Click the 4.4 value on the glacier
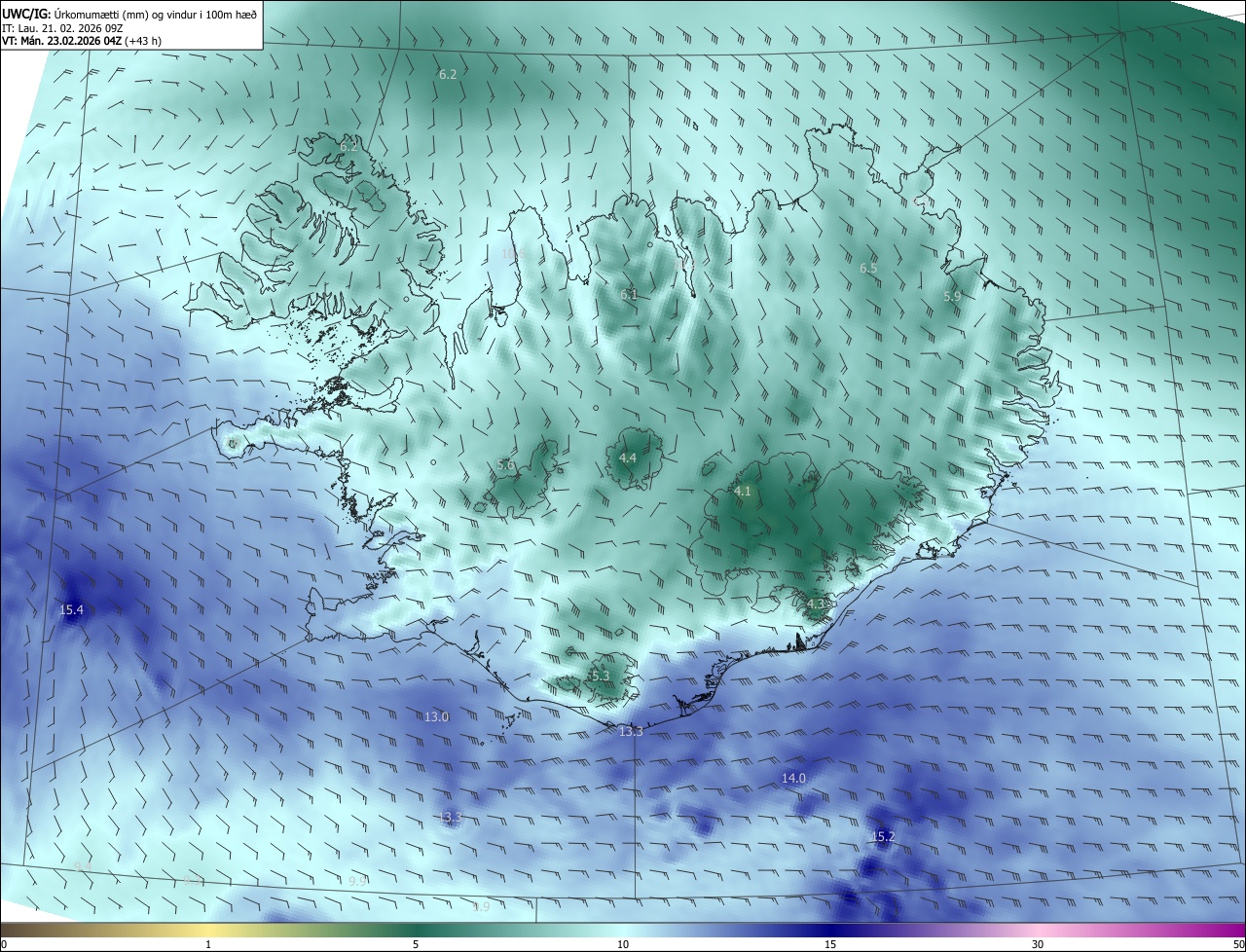Viewport: 1246px width, 952px height. [628, 458]
